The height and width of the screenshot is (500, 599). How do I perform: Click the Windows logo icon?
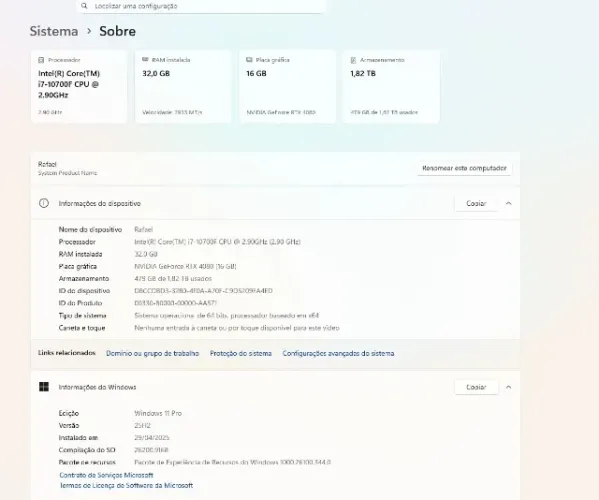point(44,387)
